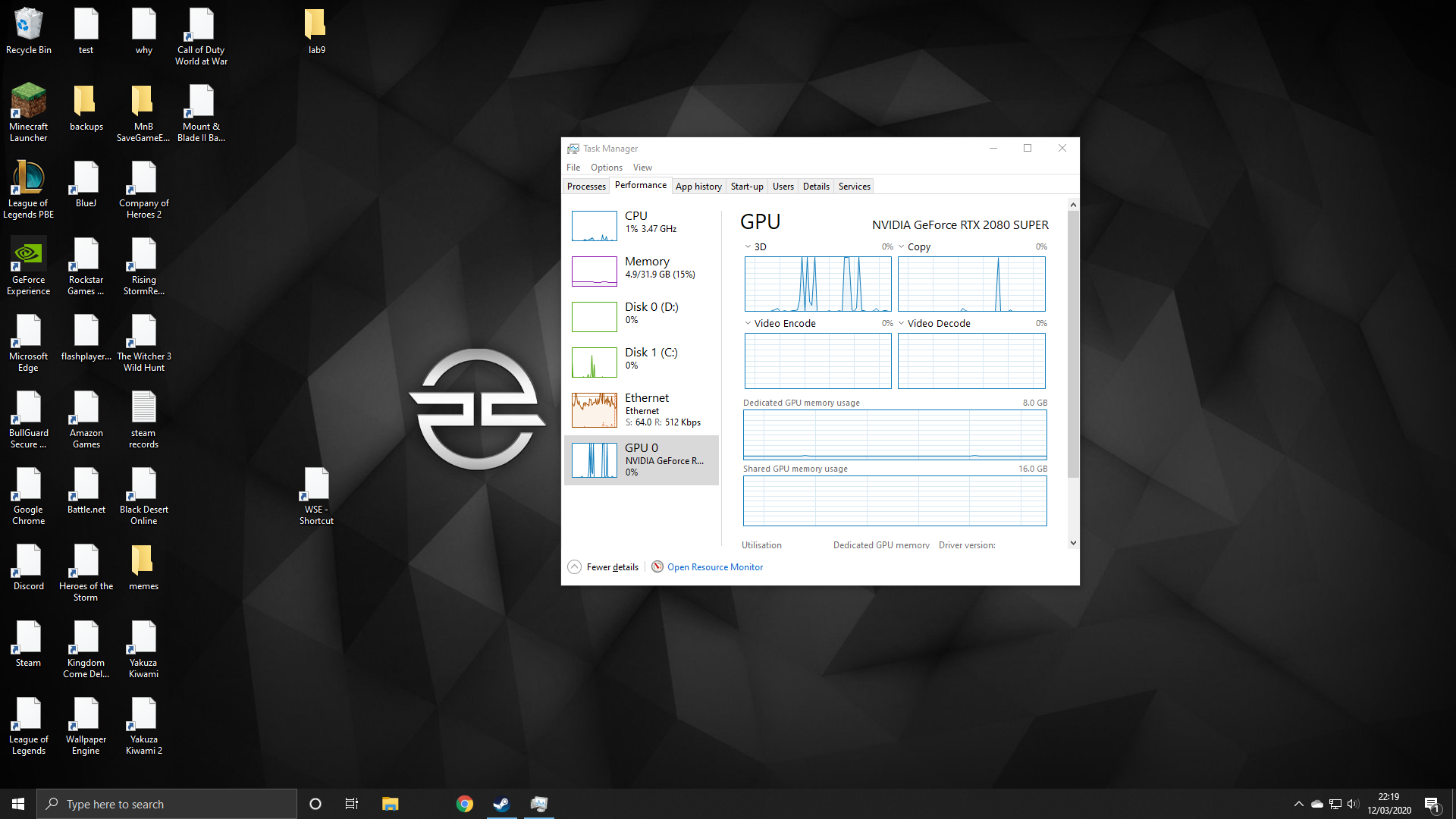Switch to the Users tab

click(783, 187)
